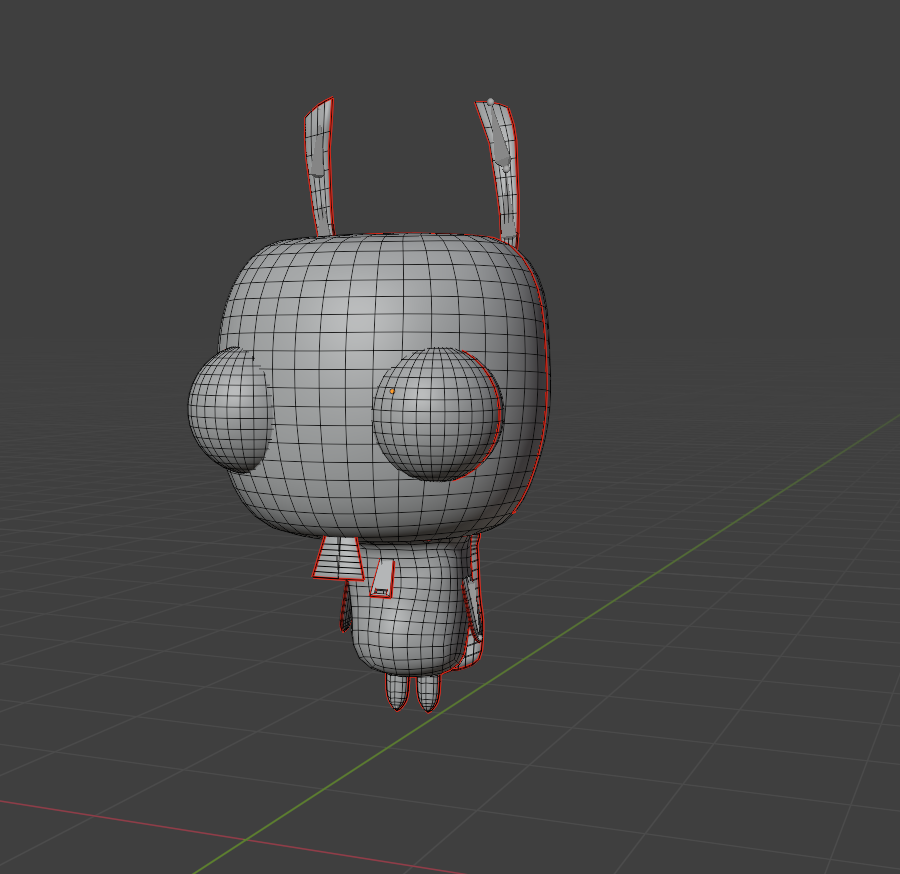This screenshot has width=900, height=874.
Task: Select the antenna without a ball tip
Action: [320, 167]
